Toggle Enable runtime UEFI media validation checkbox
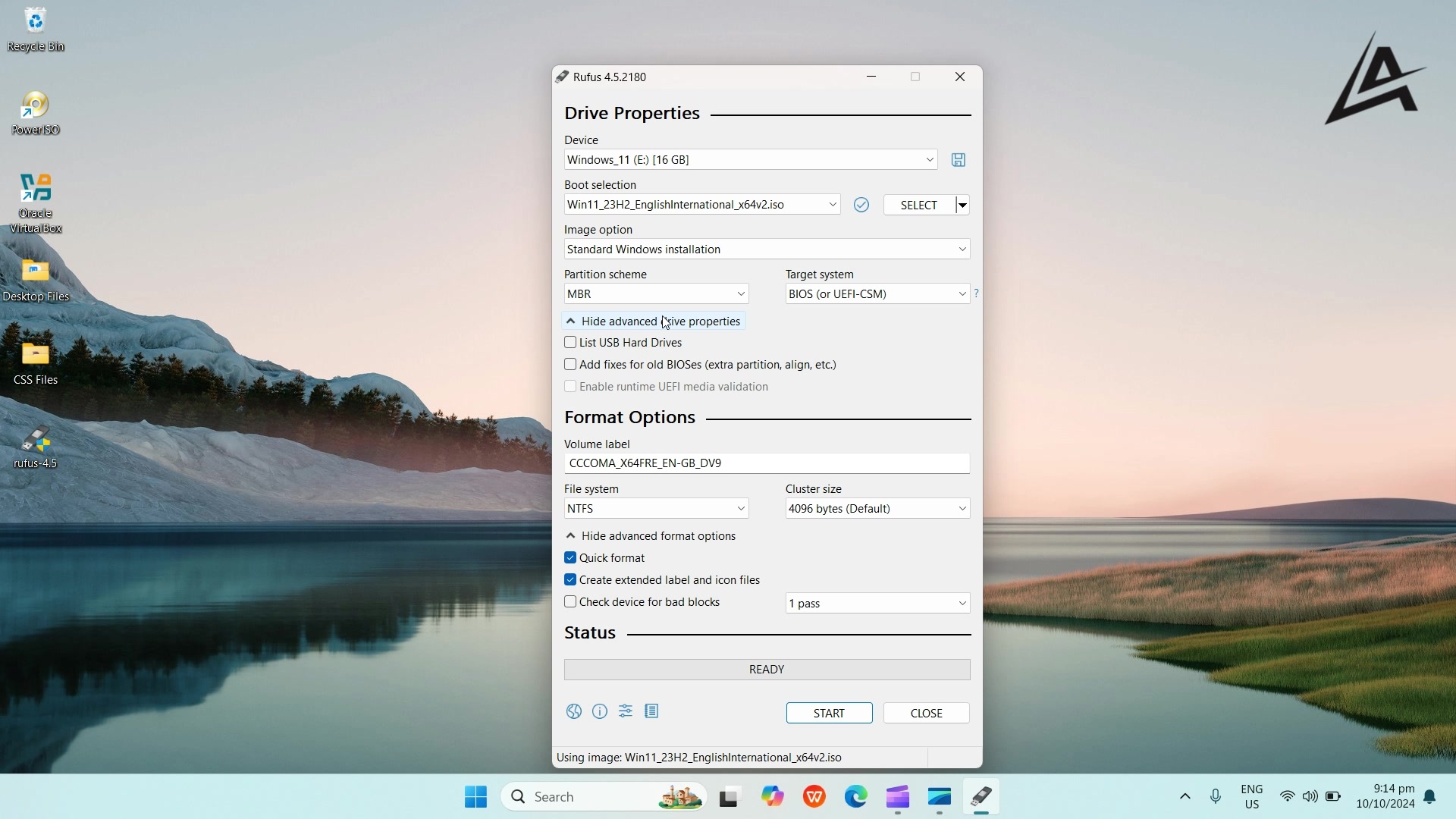Image resolution: width=1456 pixels, height=819 pixels. tap(570, 387)
